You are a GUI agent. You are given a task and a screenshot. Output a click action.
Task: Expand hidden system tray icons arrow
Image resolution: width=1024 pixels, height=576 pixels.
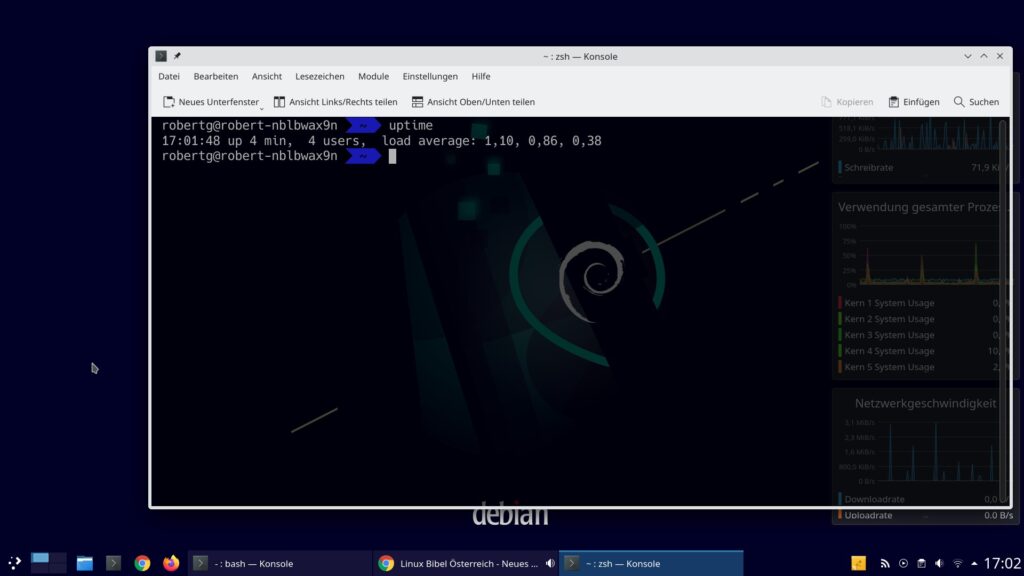pos(974,563)
